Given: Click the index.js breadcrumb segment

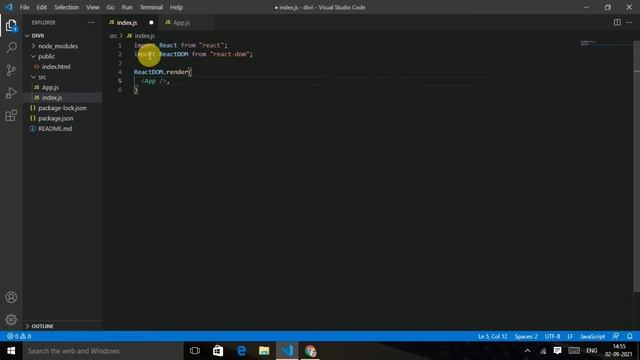Looking at the screenshot, I should tap(144, 36).
